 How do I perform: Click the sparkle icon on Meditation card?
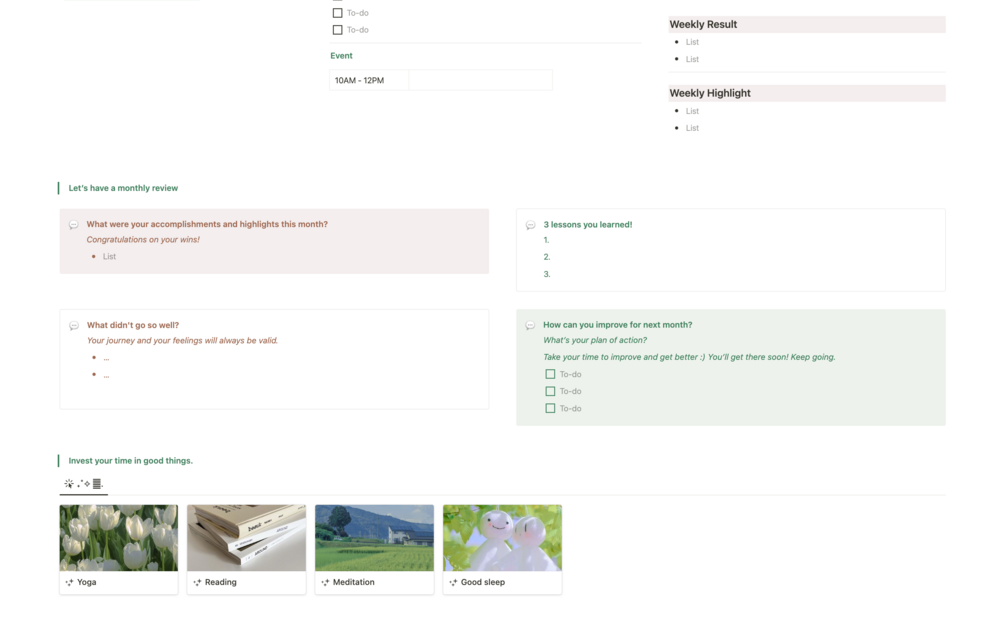click(x=326, y=582)
